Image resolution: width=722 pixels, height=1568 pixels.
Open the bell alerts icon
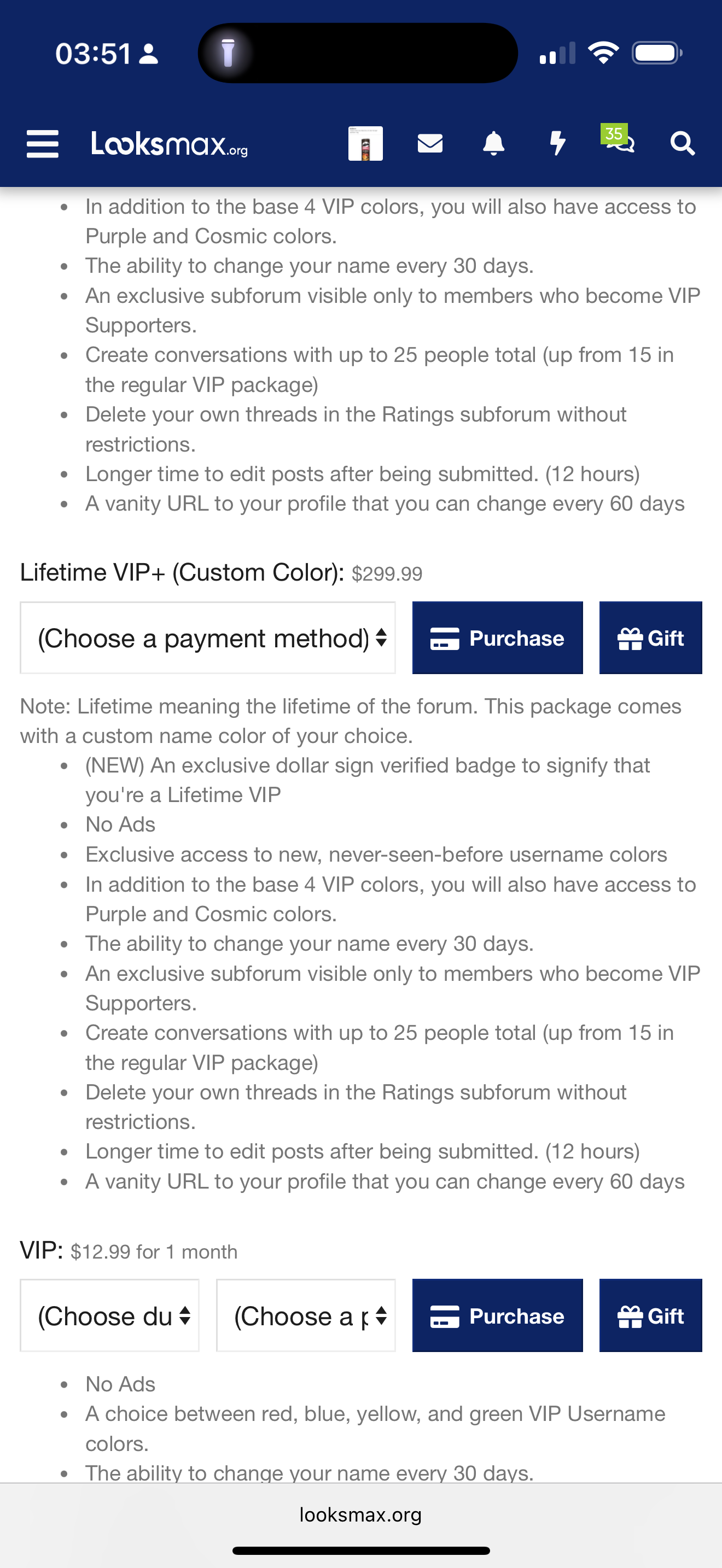[494, 144]
